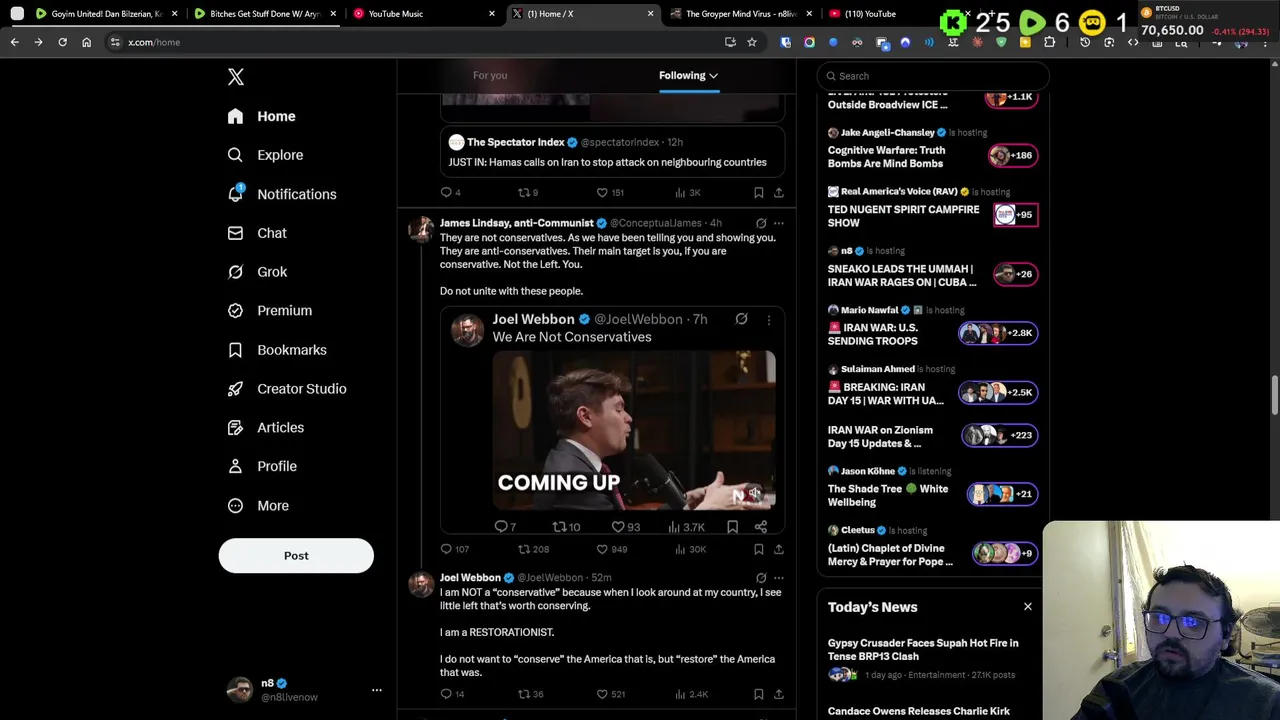Bookmark this page star icon

752,42
